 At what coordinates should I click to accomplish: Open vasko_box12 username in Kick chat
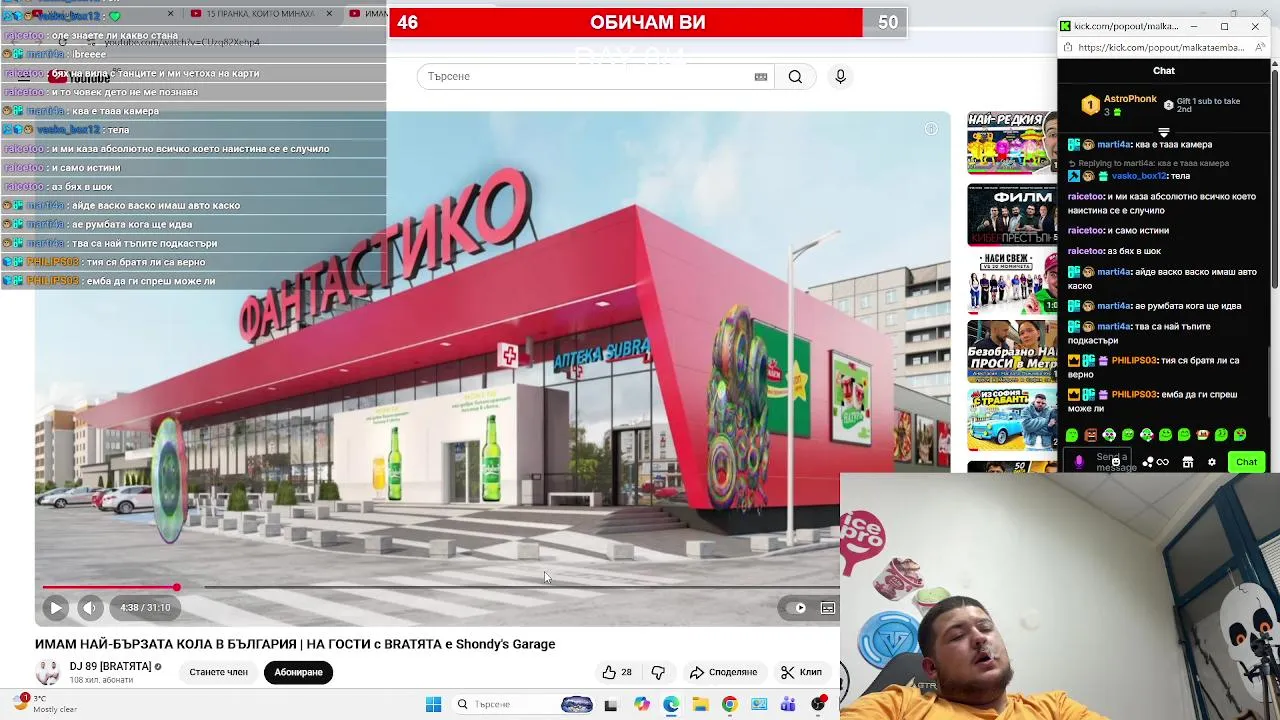click(1139, 176)
